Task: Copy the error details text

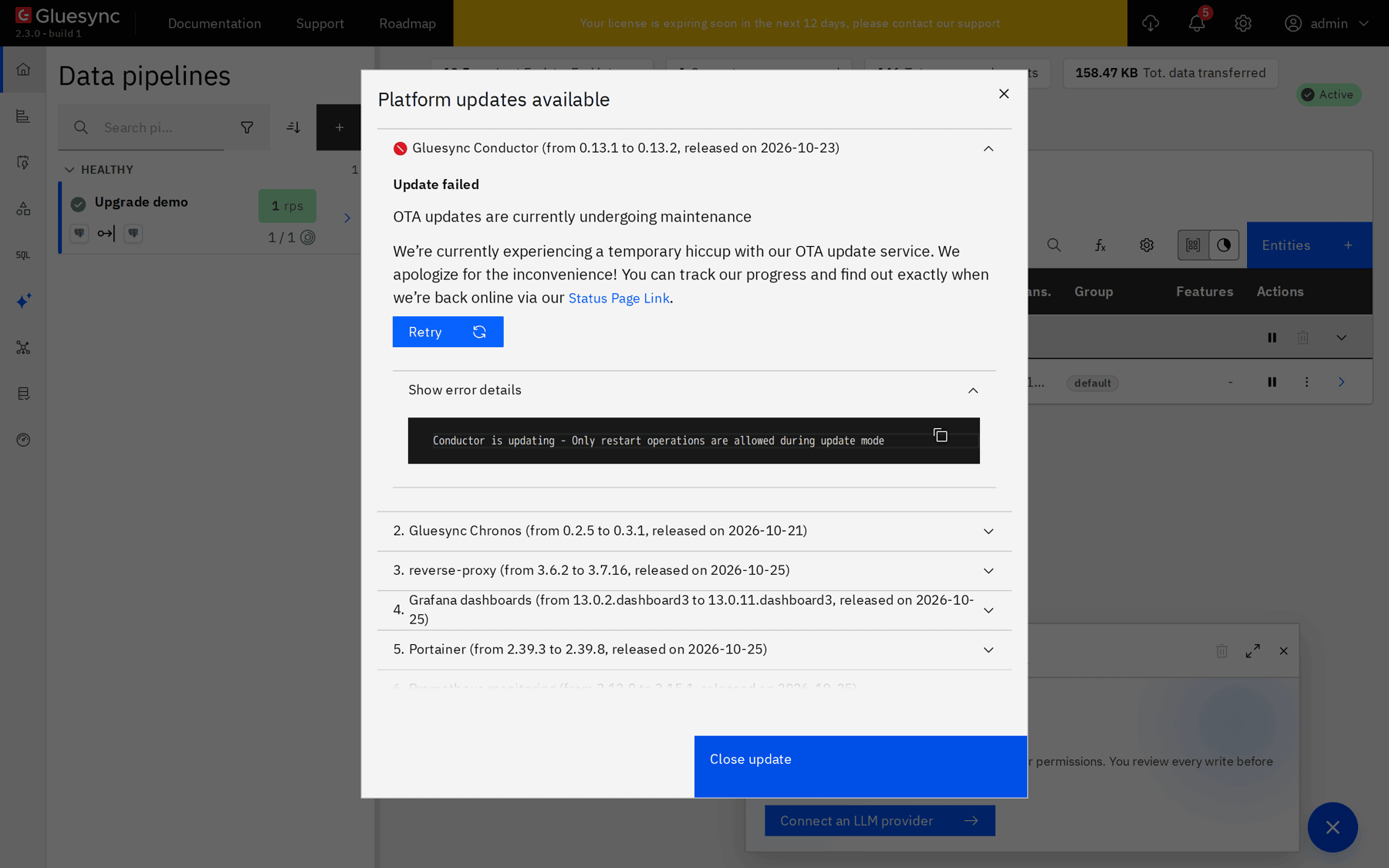Action: [940, 436]
